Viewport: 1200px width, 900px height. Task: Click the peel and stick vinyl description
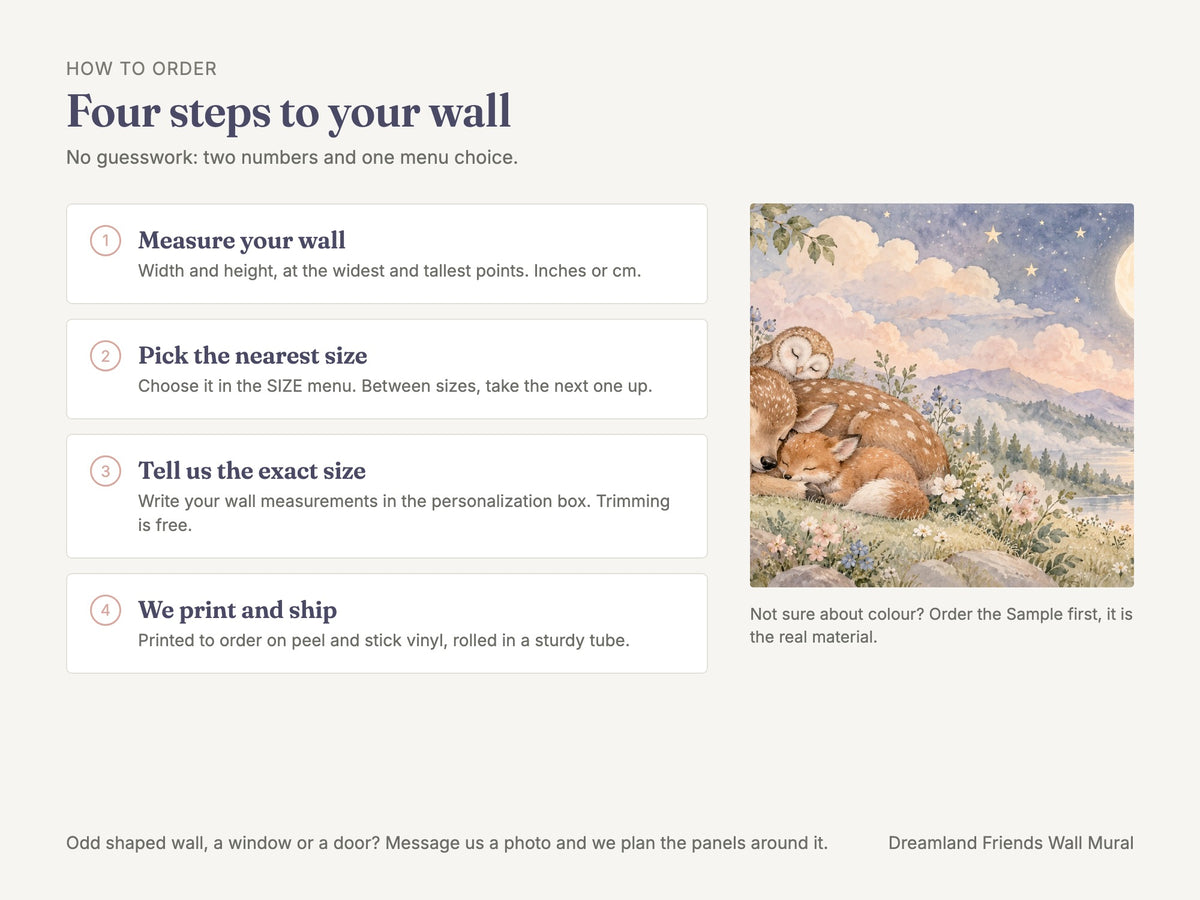pyautogui.click(x=384, y=640)
